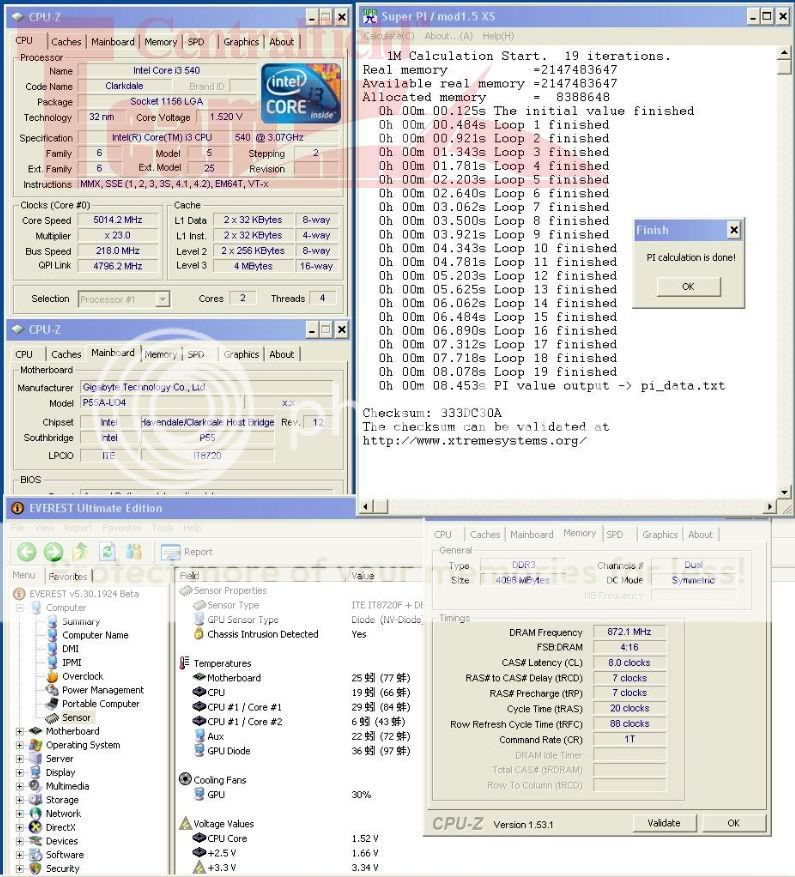The width and height of the screenshot is (795, 877).
Task: Open the Report toolbar button in EVEREST
Action: pyautogui.click(x=186, y=552)
